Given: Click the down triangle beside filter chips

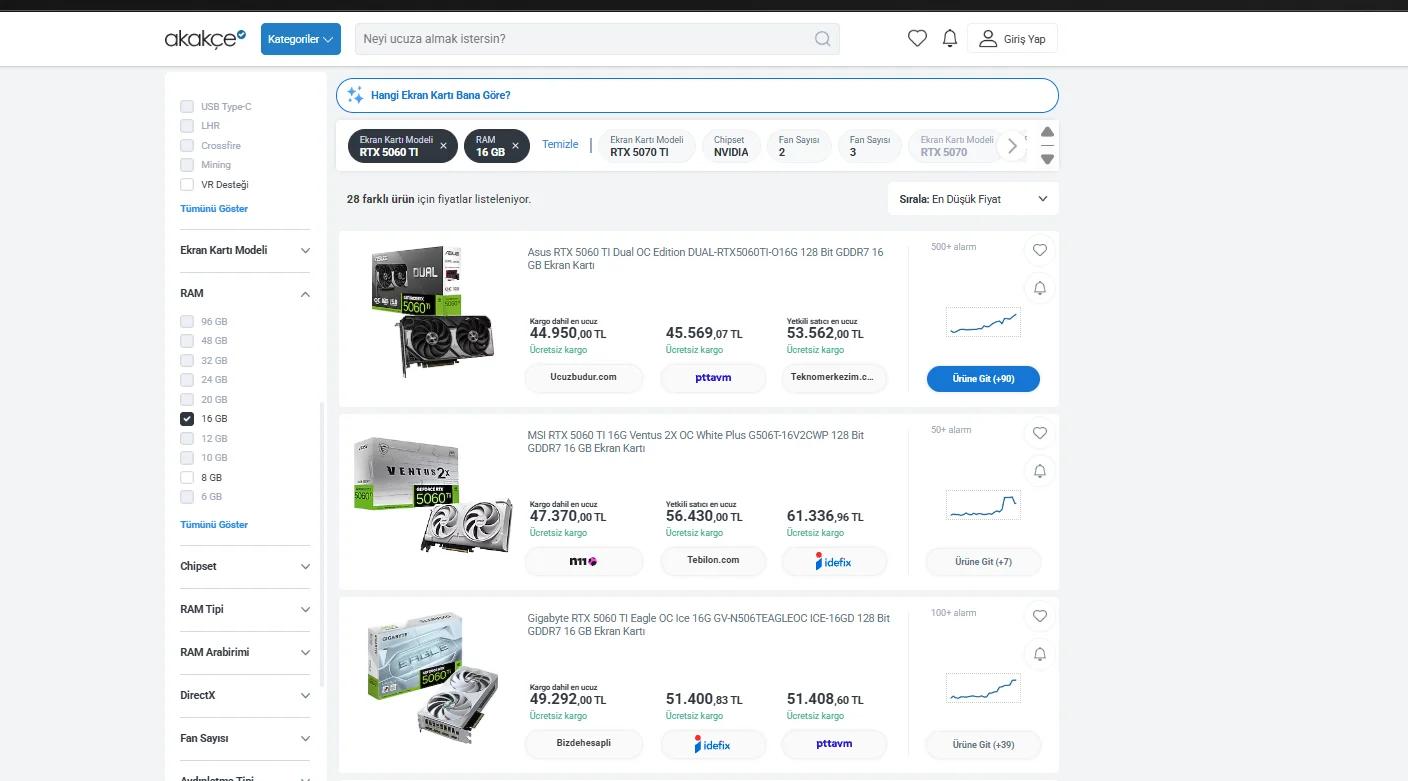Looking at the screenshot, I should (1047, 159).
